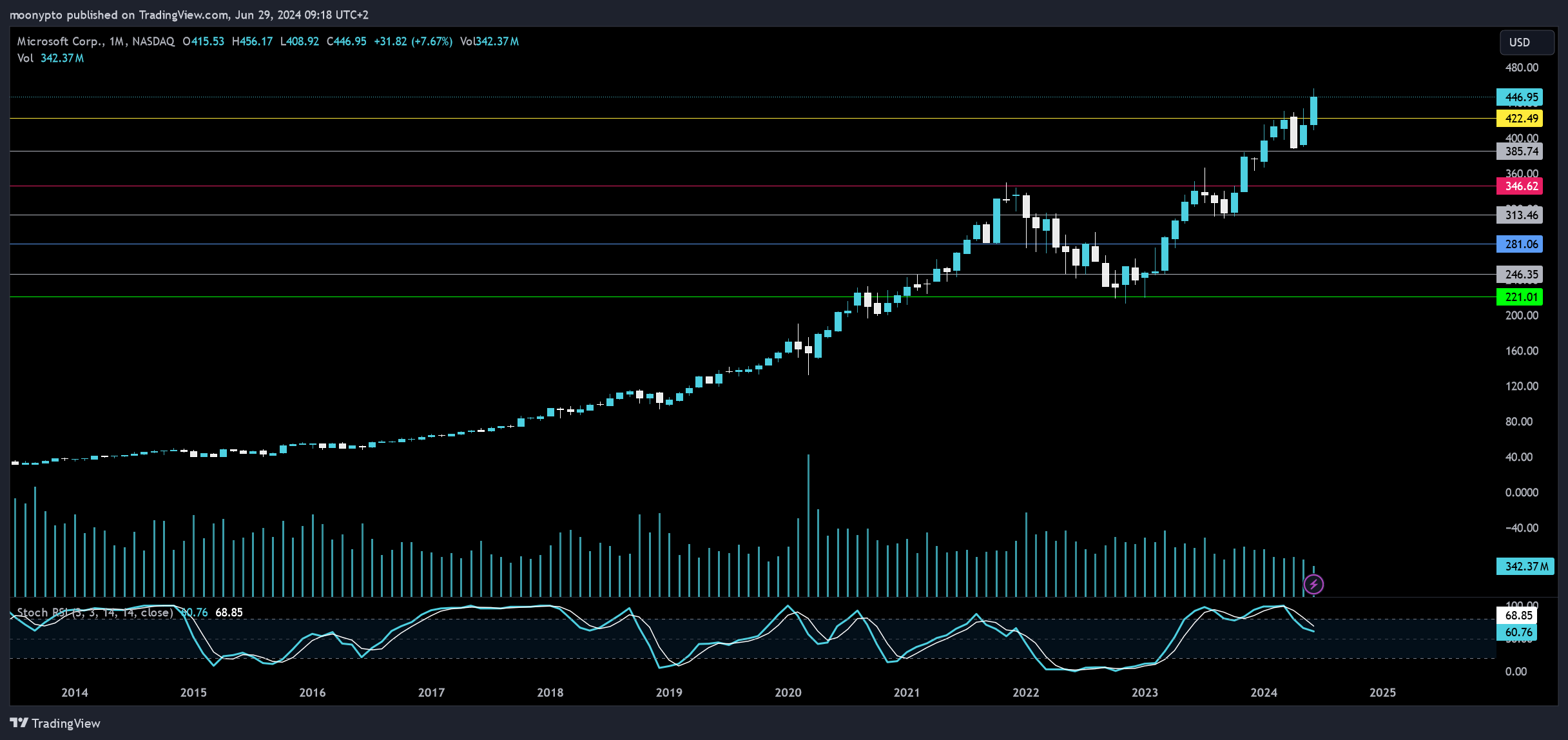
Task: Click the 80.00 price scale label
Action: click(x=1519, y=422)
